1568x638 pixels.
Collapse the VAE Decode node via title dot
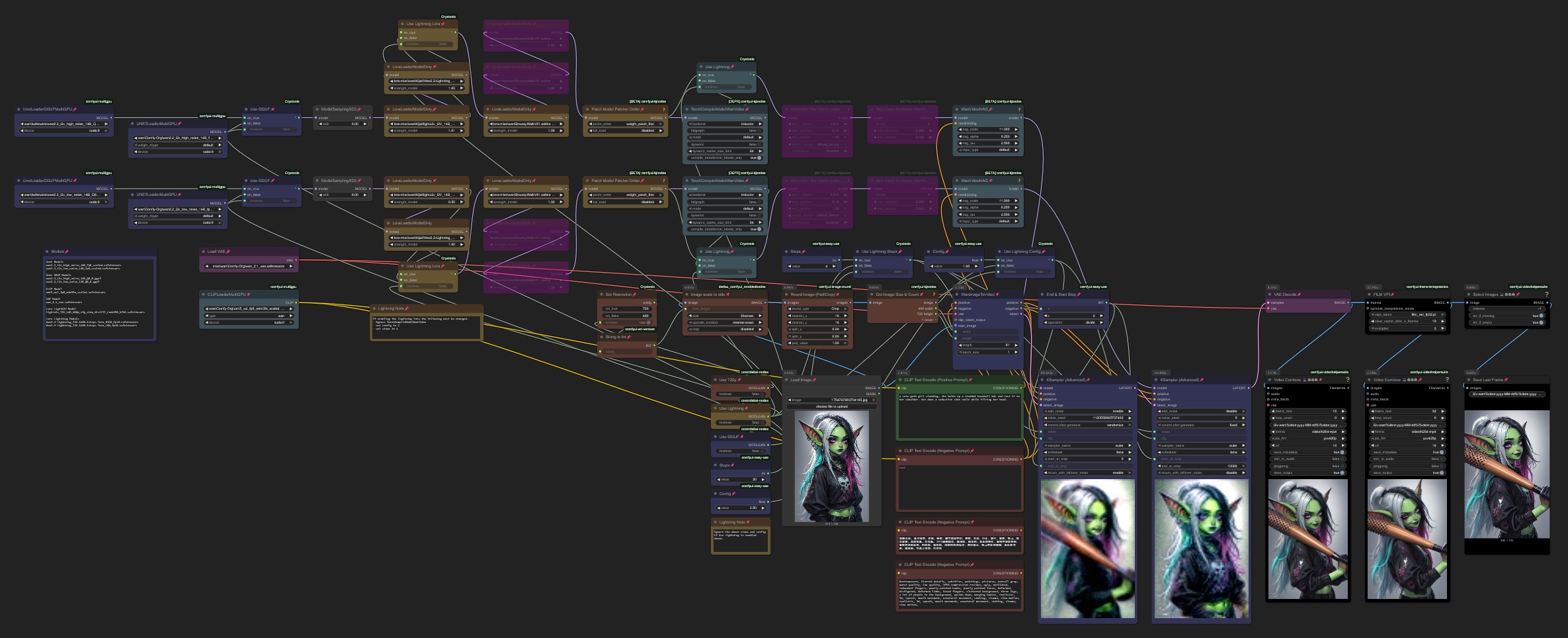coord(1269,295)
